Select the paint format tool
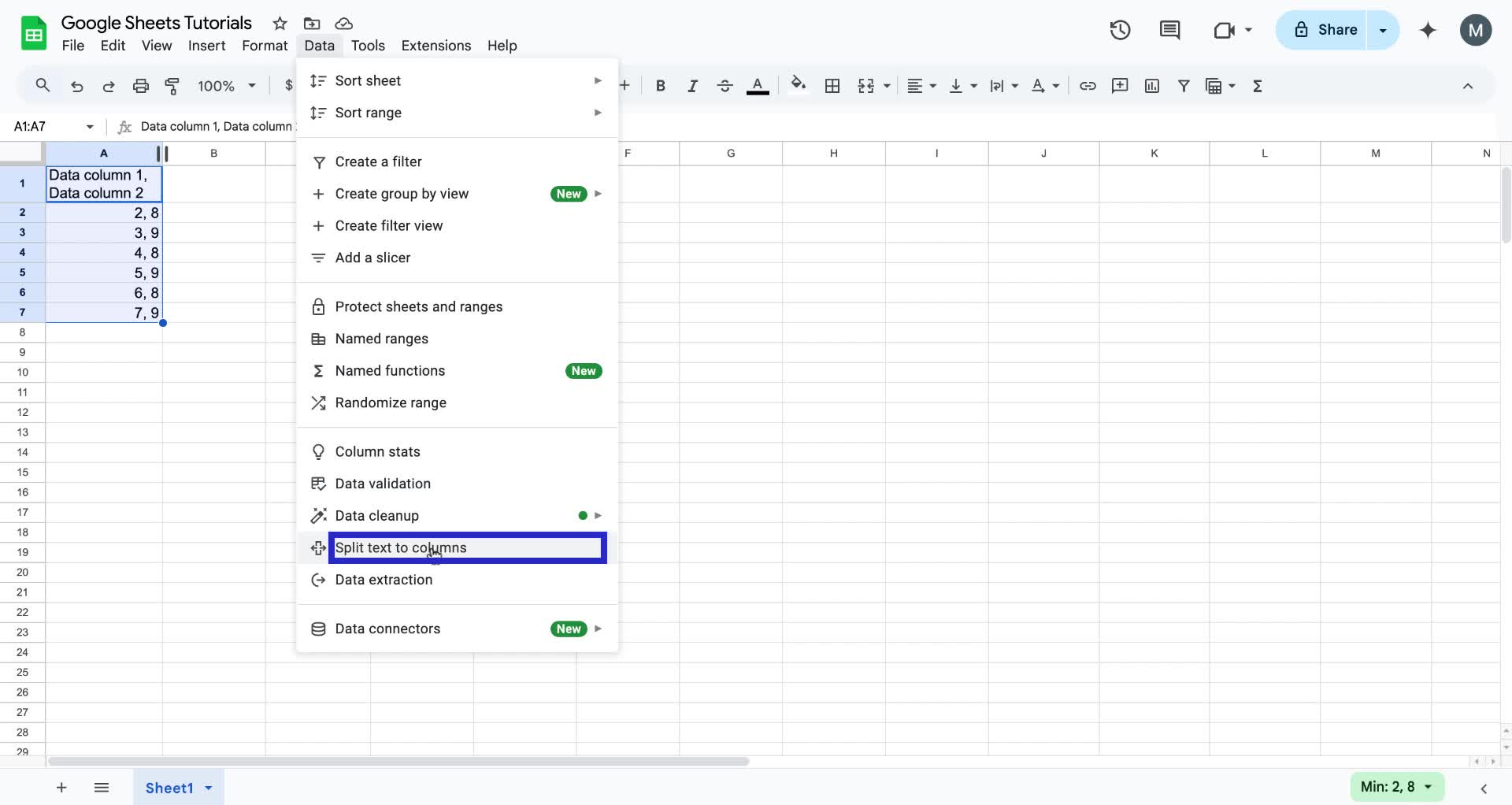 pyautogui.click(x=172, y=86)
